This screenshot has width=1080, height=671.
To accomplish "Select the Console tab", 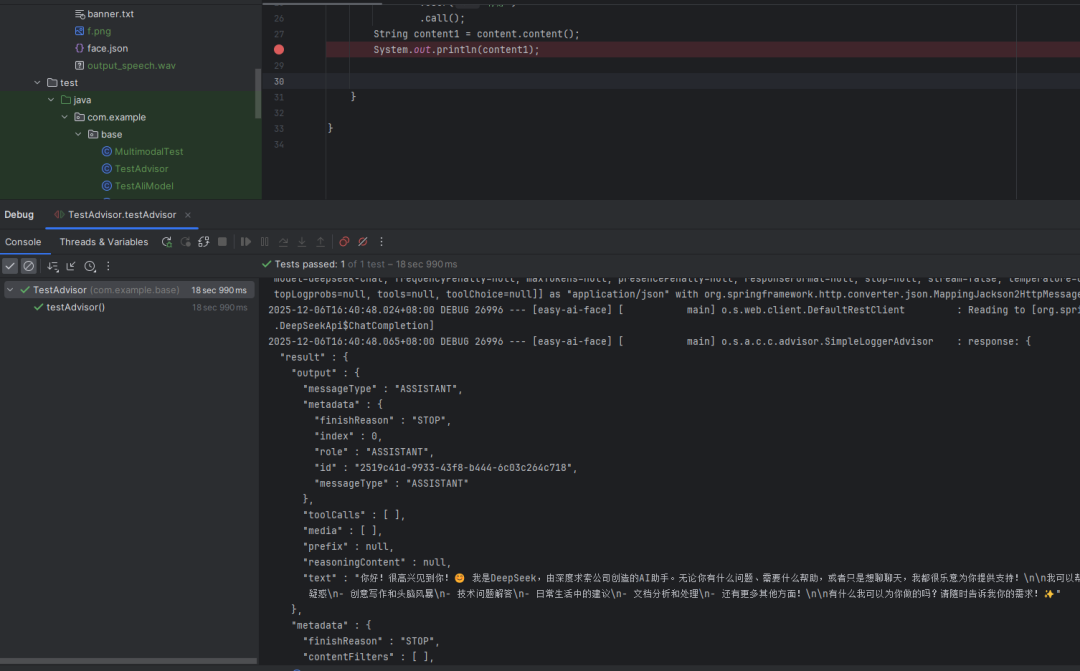I will pos(23,242).
